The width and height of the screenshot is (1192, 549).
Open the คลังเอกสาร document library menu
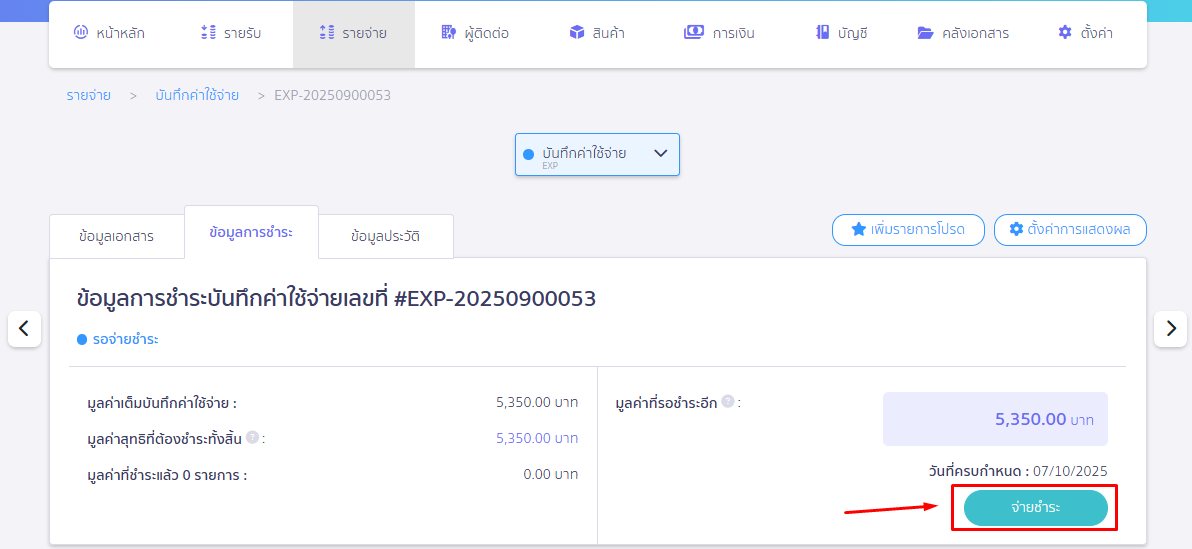pos(963,33)
